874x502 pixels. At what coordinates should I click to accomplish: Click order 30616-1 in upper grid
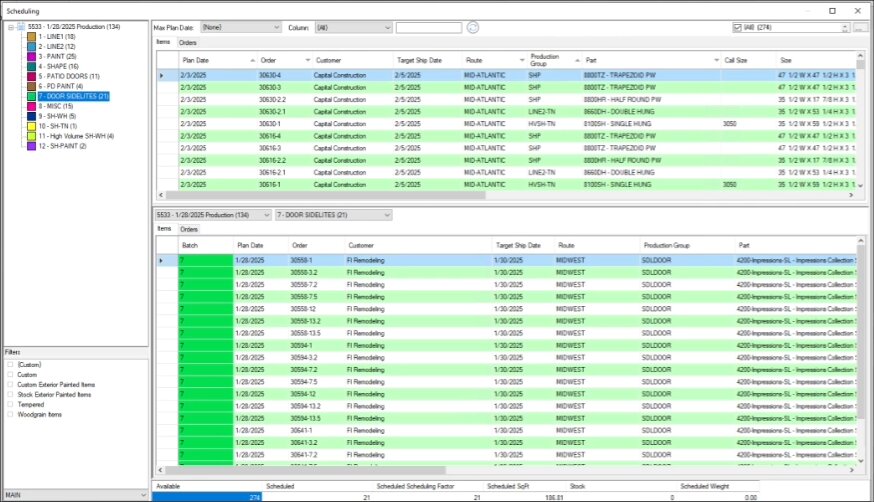(270, 184)
